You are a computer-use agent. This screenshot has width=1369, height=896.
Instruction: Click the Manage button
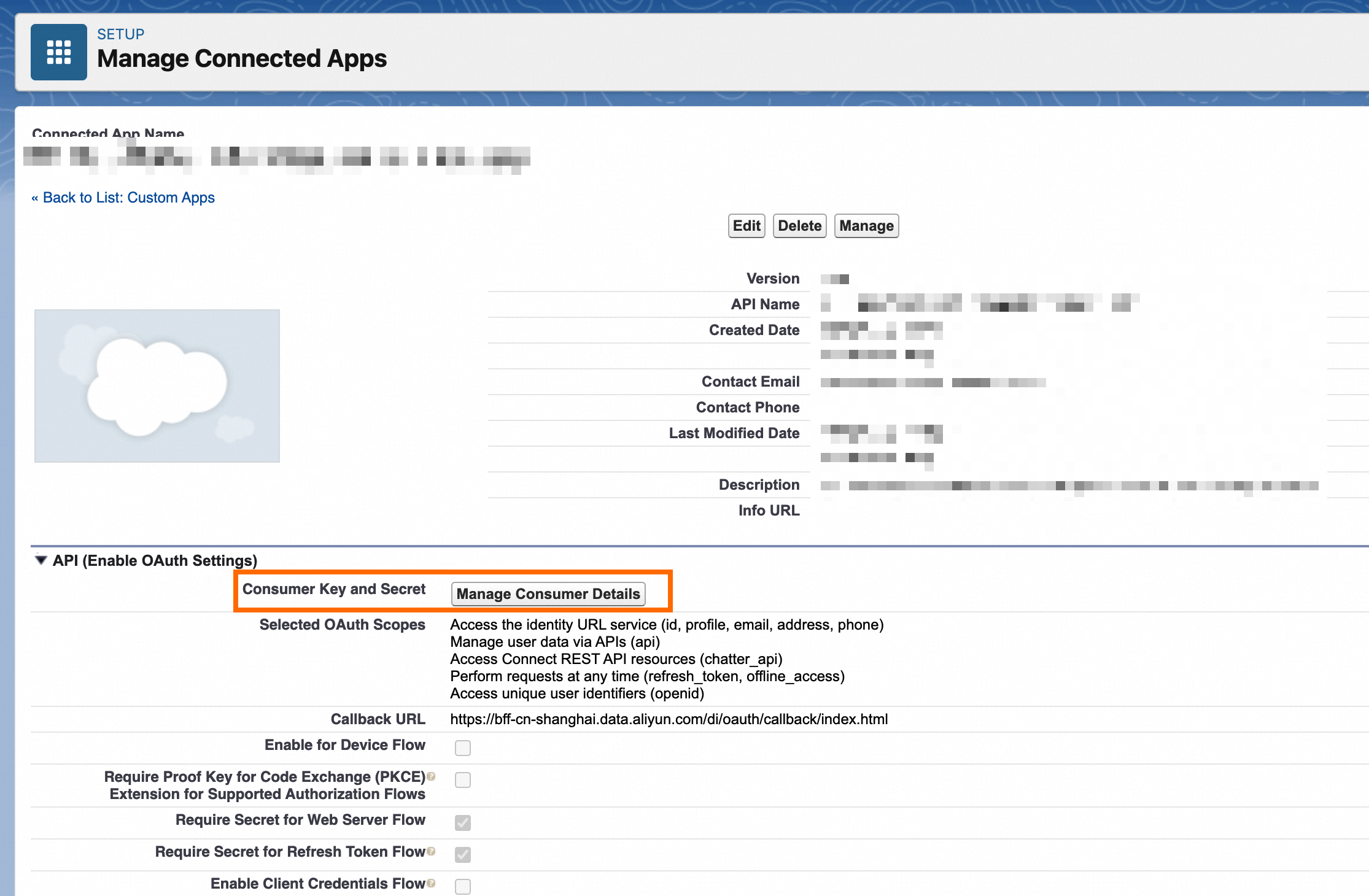[866, 226]
